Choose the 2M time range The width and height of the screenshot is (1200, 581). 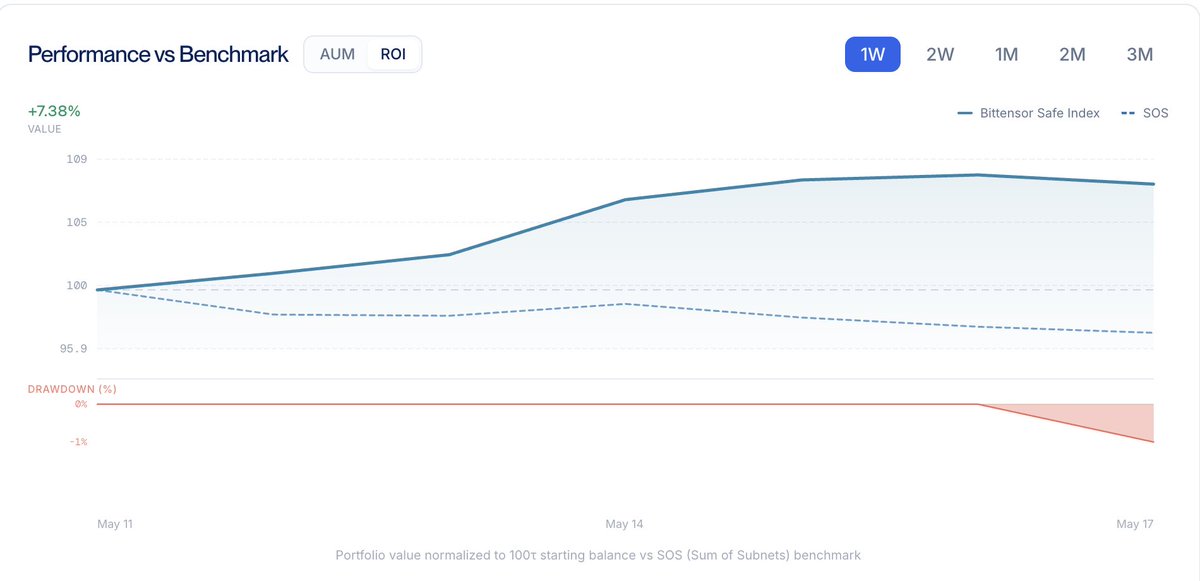[x=1072, y=54]
